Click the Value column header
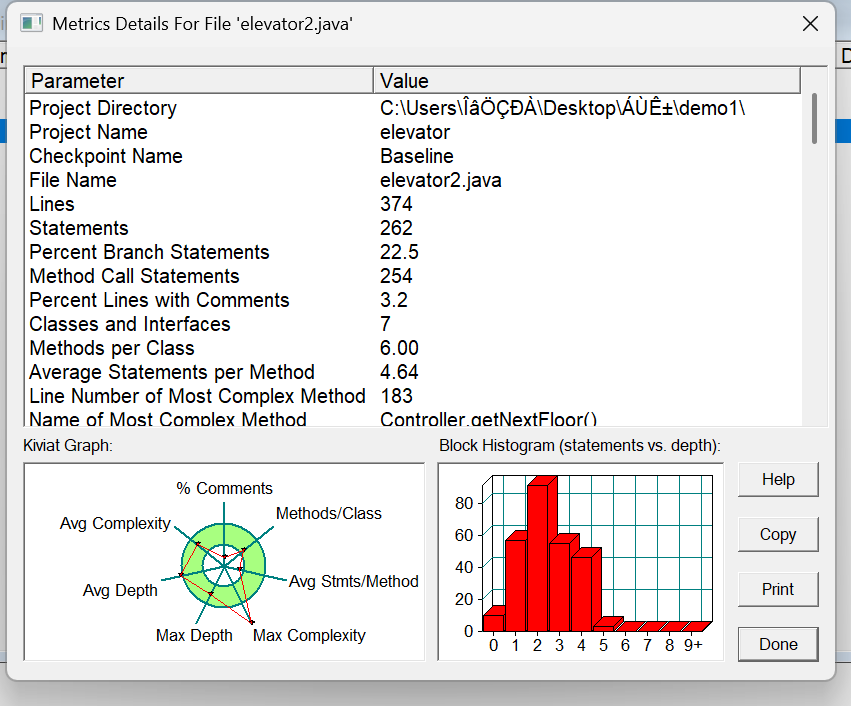The image size is (851, 706). point(587,81)
